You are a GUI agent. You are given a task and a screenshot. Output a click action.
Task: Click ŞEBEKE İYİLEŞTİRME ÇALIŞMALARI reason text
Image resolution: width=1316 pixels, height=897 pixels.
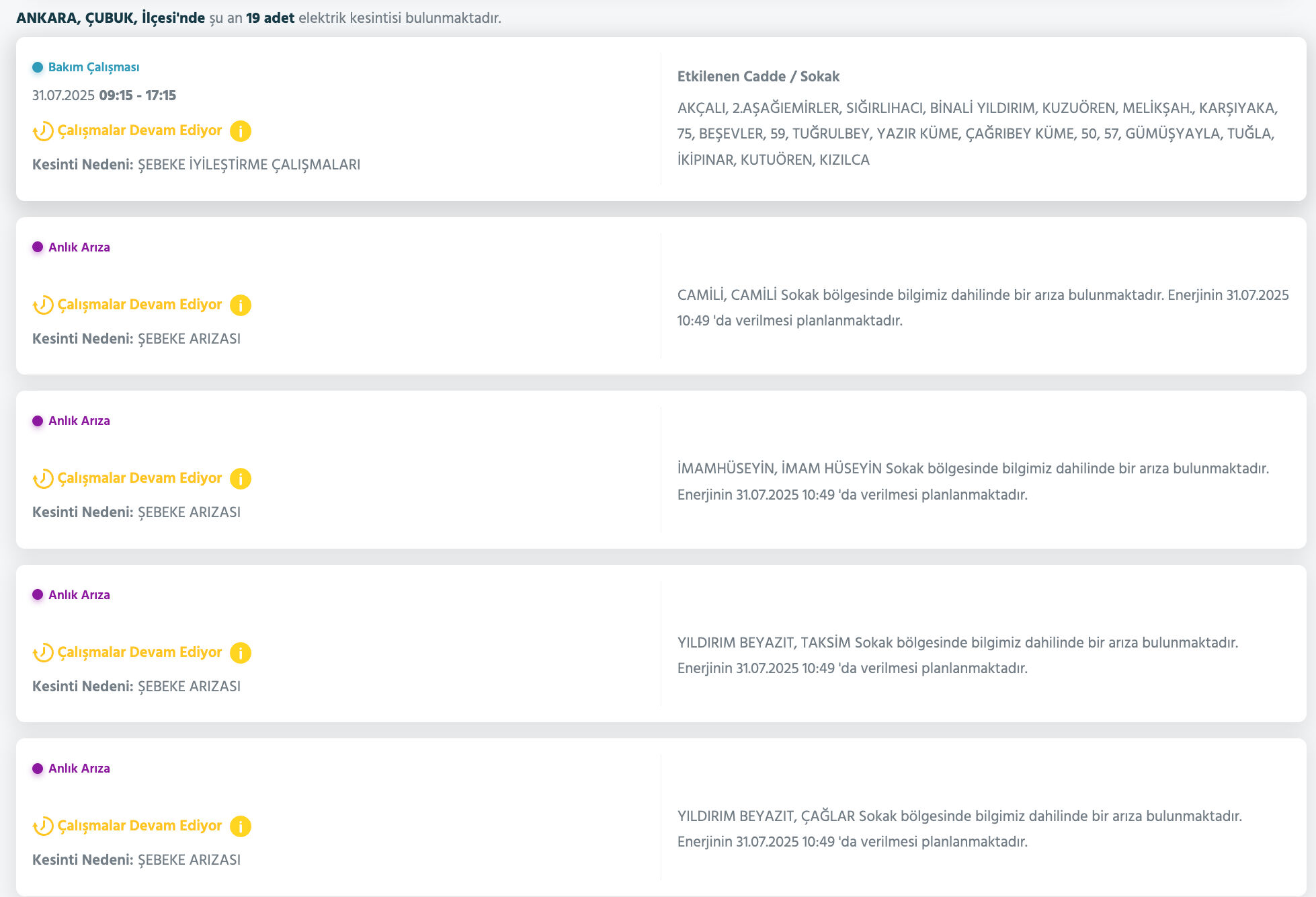(249, 165)
